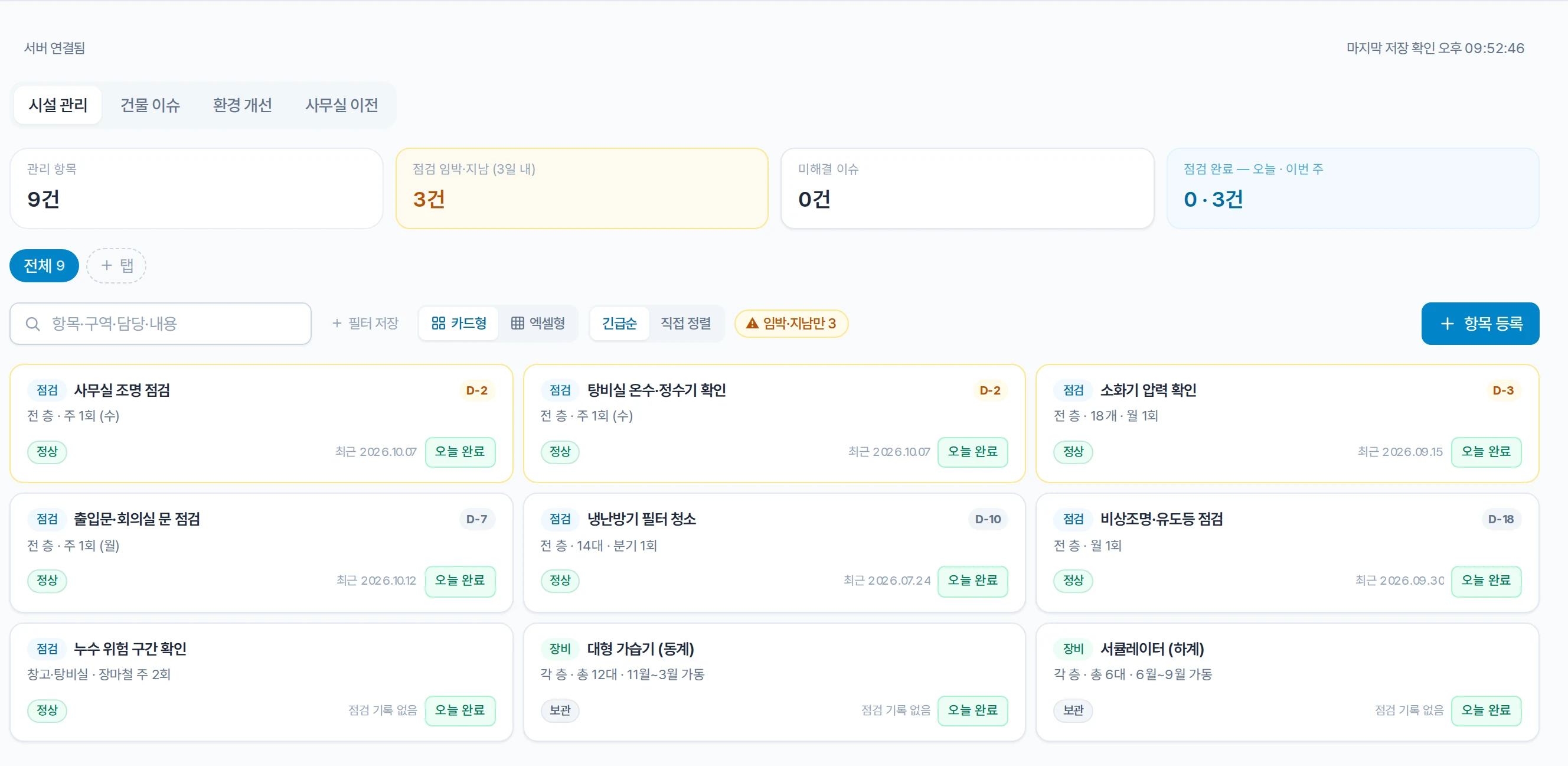The width and height of the screenshot is (1568, 766).
Task: Add a new tab with + 탭
Action: [x=116, y=266]
